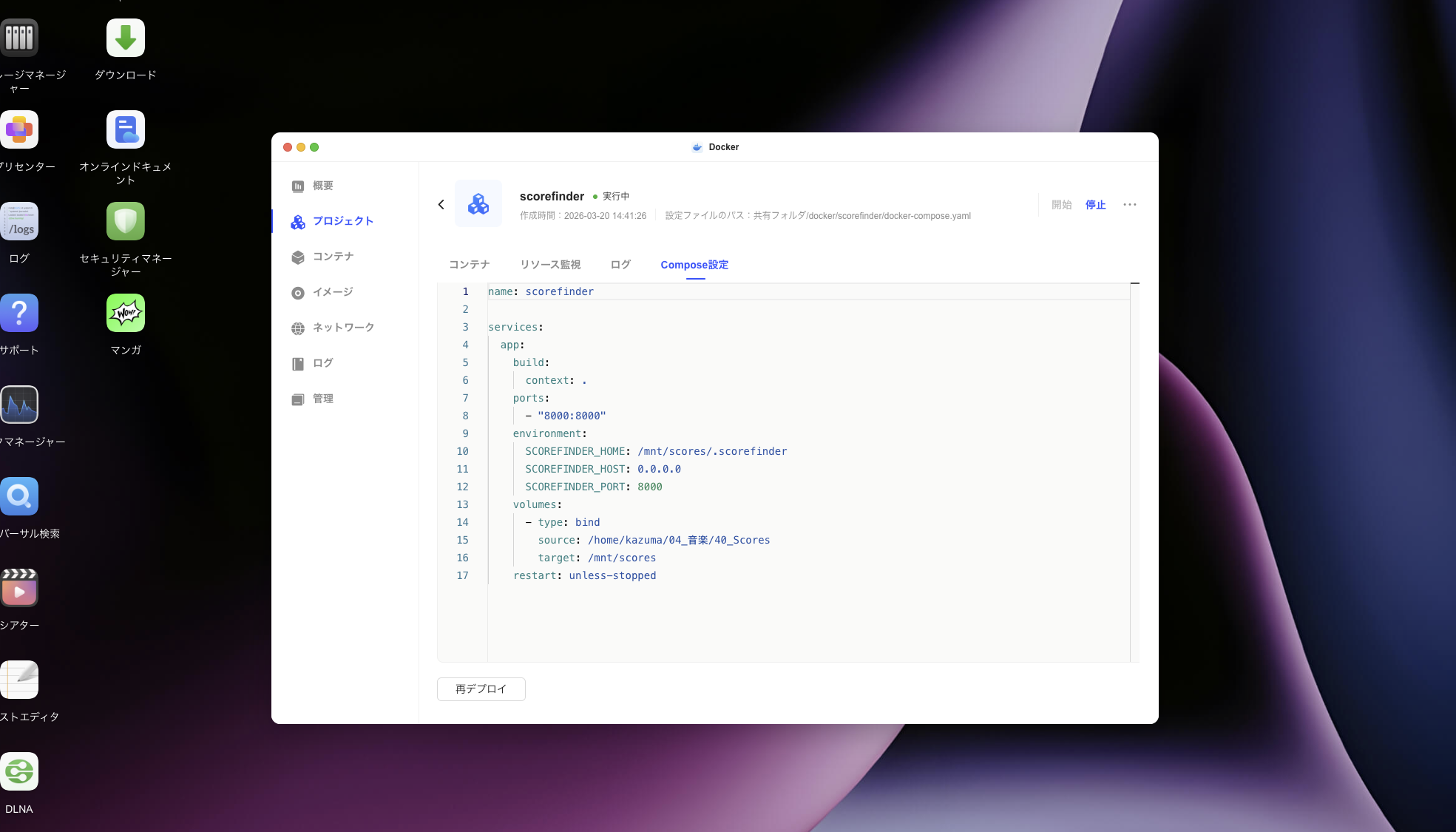This screenshot has height=832, width=1456.
Task: Switch to the コンテナ tab
Action: pyautogui.click(x=469, y=265)
